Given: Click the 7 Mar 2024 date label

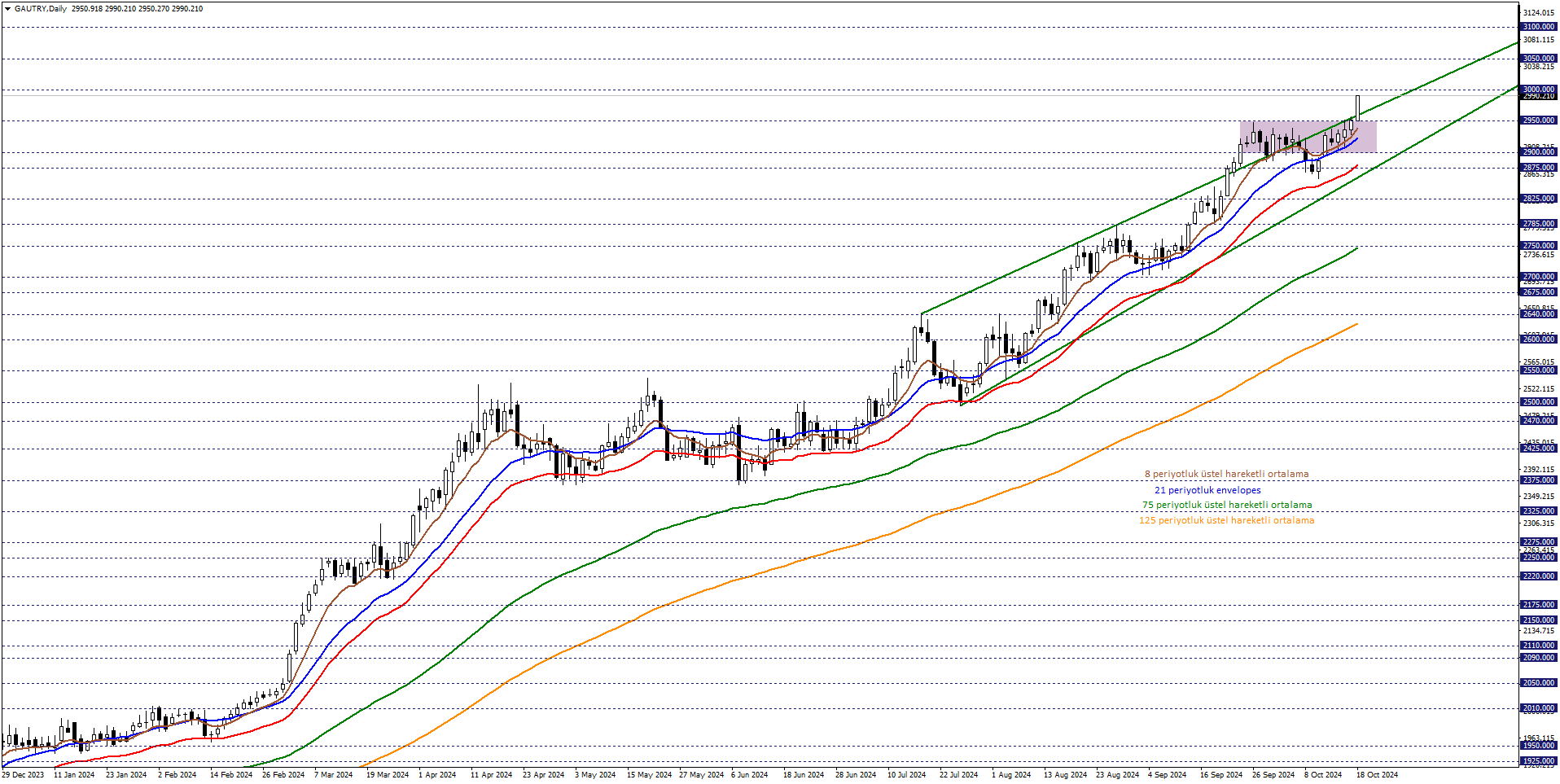Looking at the screenshot, I should click(334, 775).
